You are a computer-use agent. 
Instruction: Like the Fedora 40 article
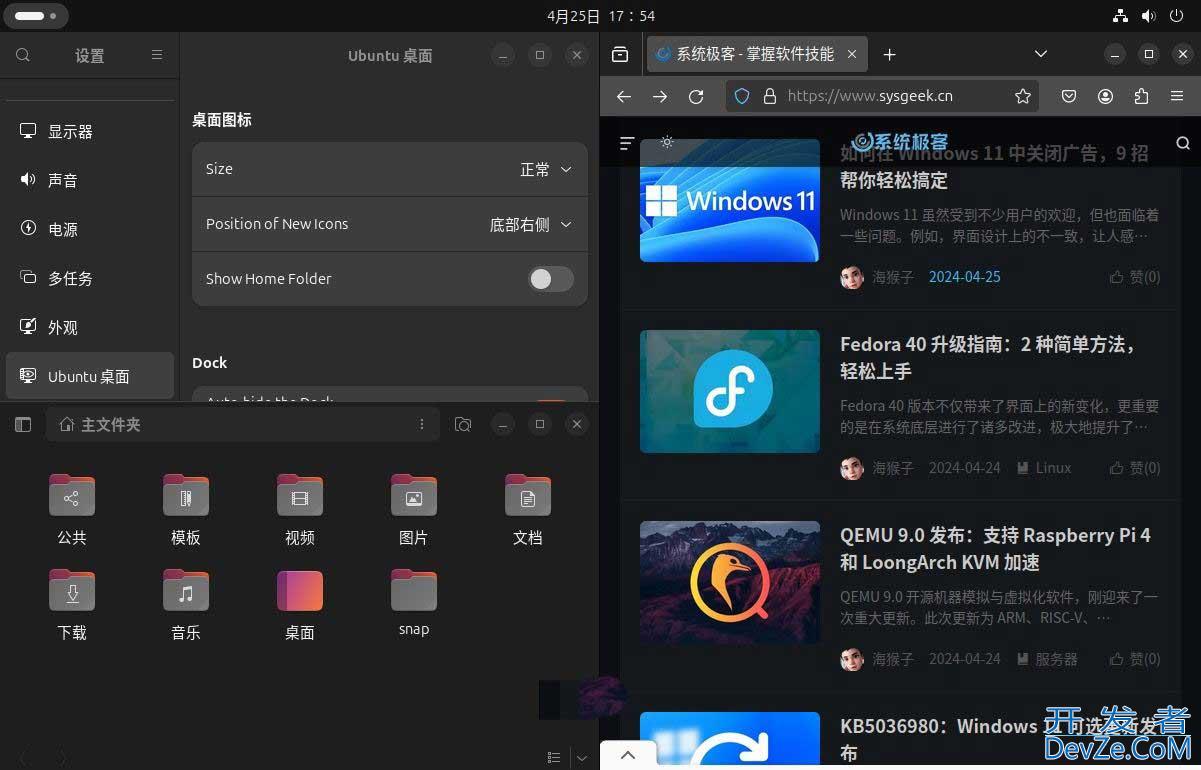point(1135,467)
